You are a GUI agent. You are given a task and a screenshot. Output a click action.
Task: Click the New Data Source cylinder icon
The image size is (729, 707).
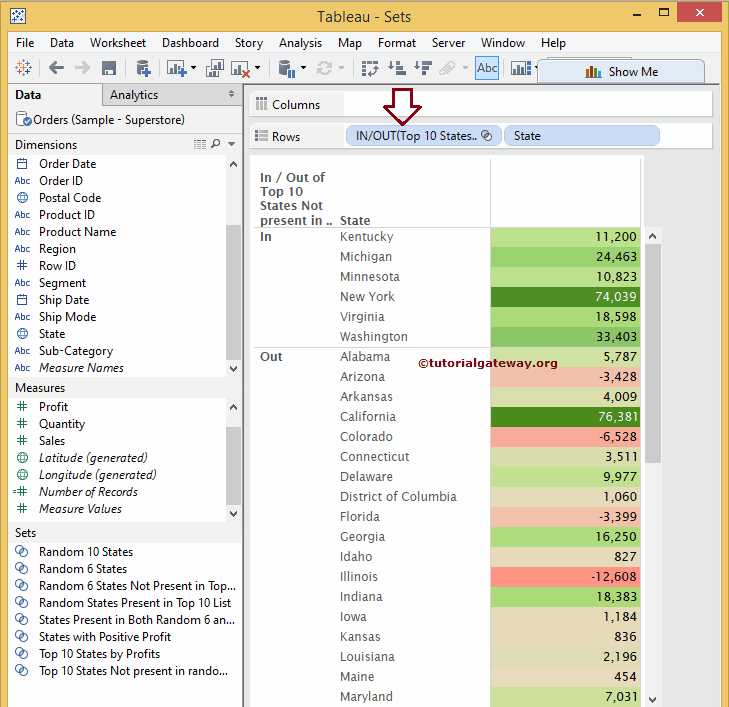[x=143, y=68]
